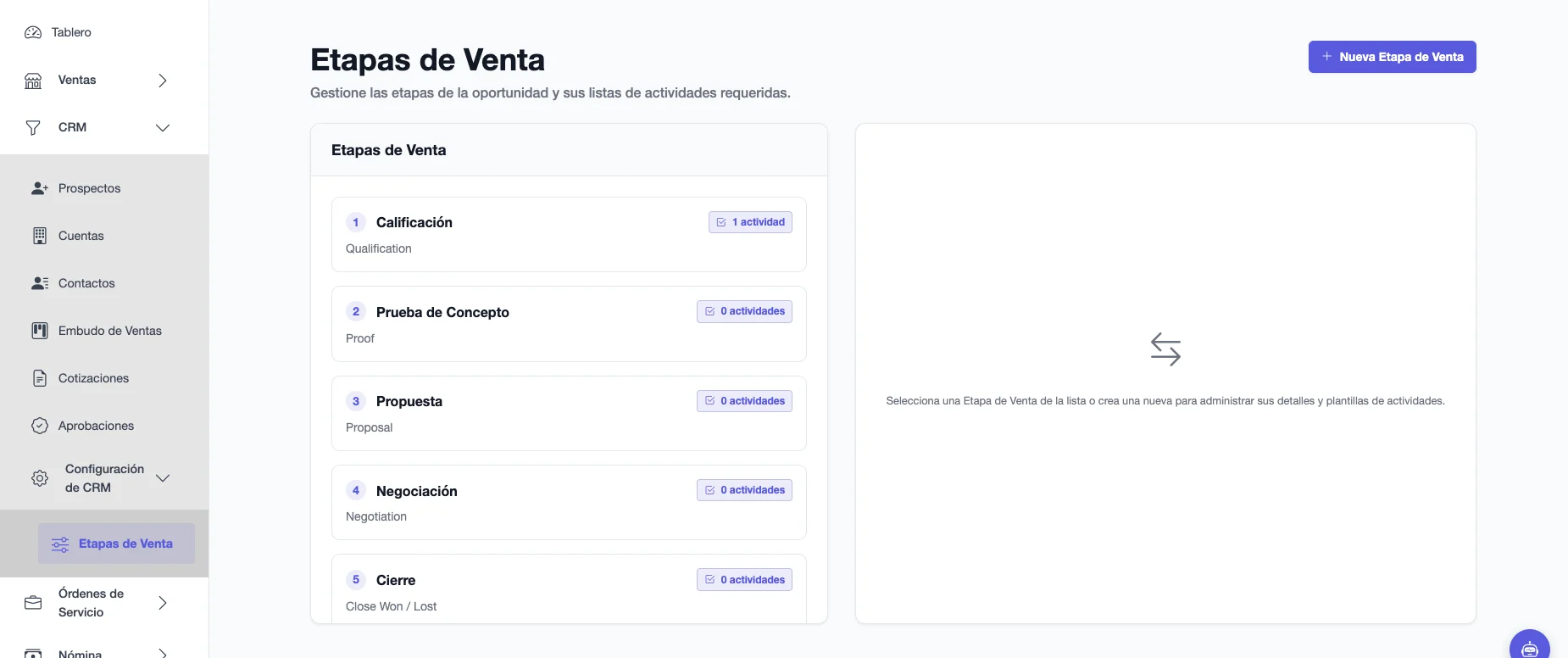Click the Nueva Etapa de Venta button
This screenshot has width=1568, height=658.
tap(1392, 57)
